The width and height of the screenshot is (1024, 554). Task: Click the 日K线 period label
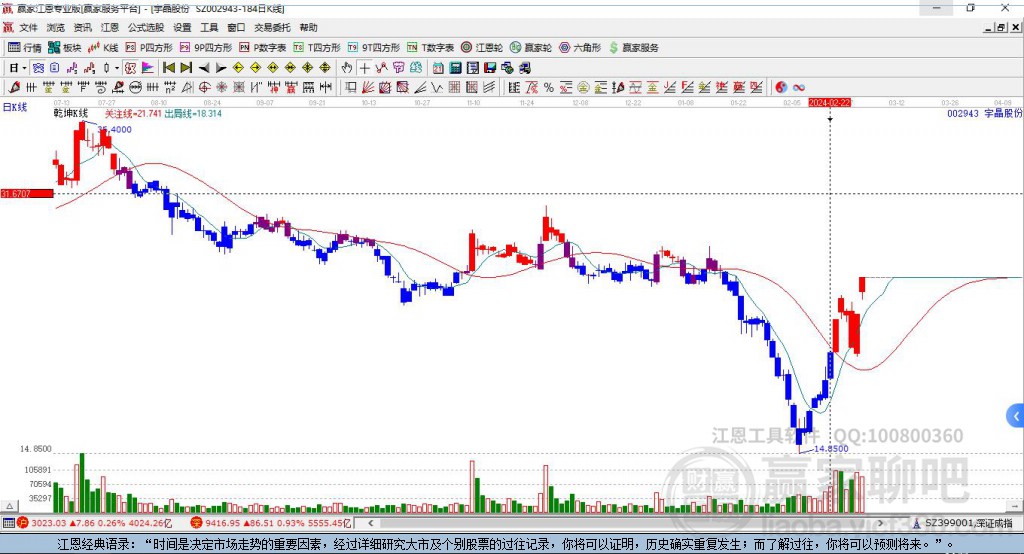[x=15, y=107]
